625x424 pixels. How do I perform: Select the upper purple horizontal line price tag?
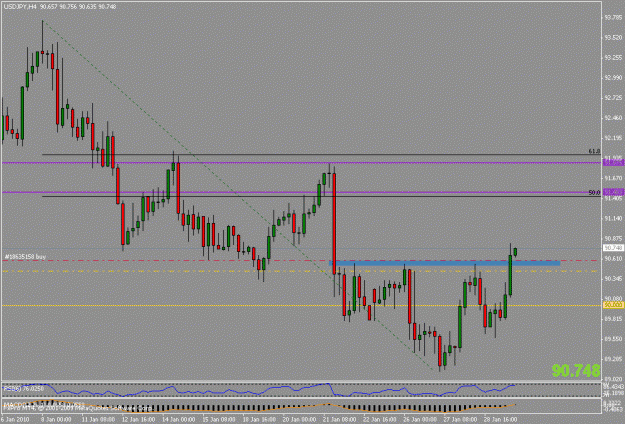click(613, 162)
